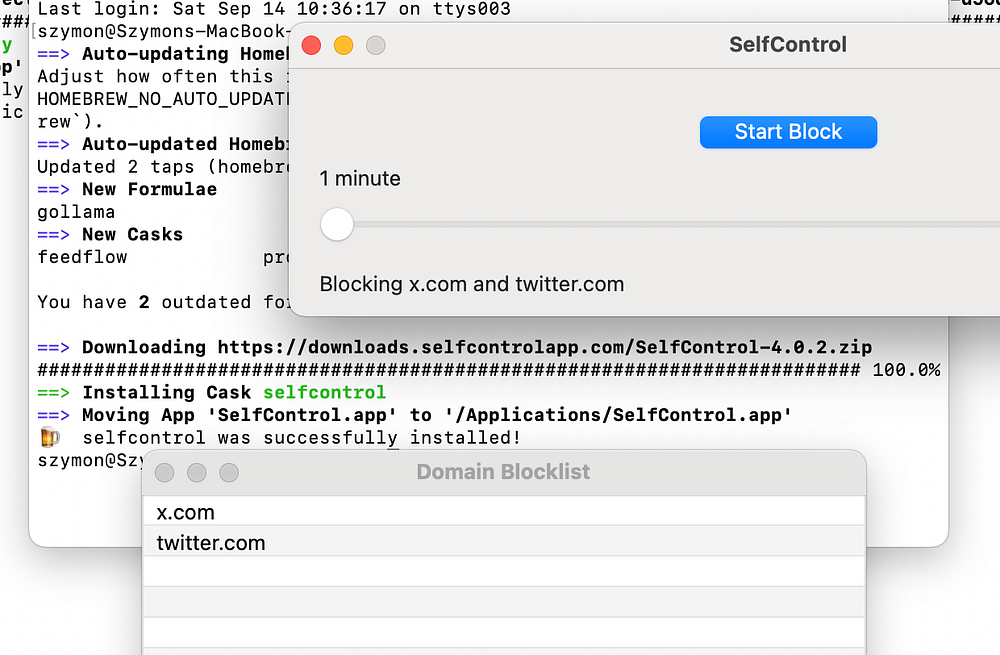
Task: Focus the Domain Blocklist title bar
Action: 503,472
